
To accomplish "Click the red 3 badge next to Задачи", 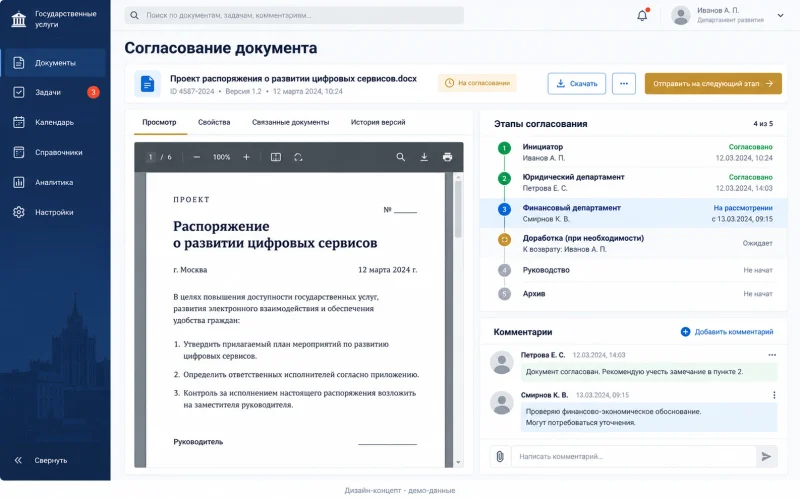I will point(93,92).
